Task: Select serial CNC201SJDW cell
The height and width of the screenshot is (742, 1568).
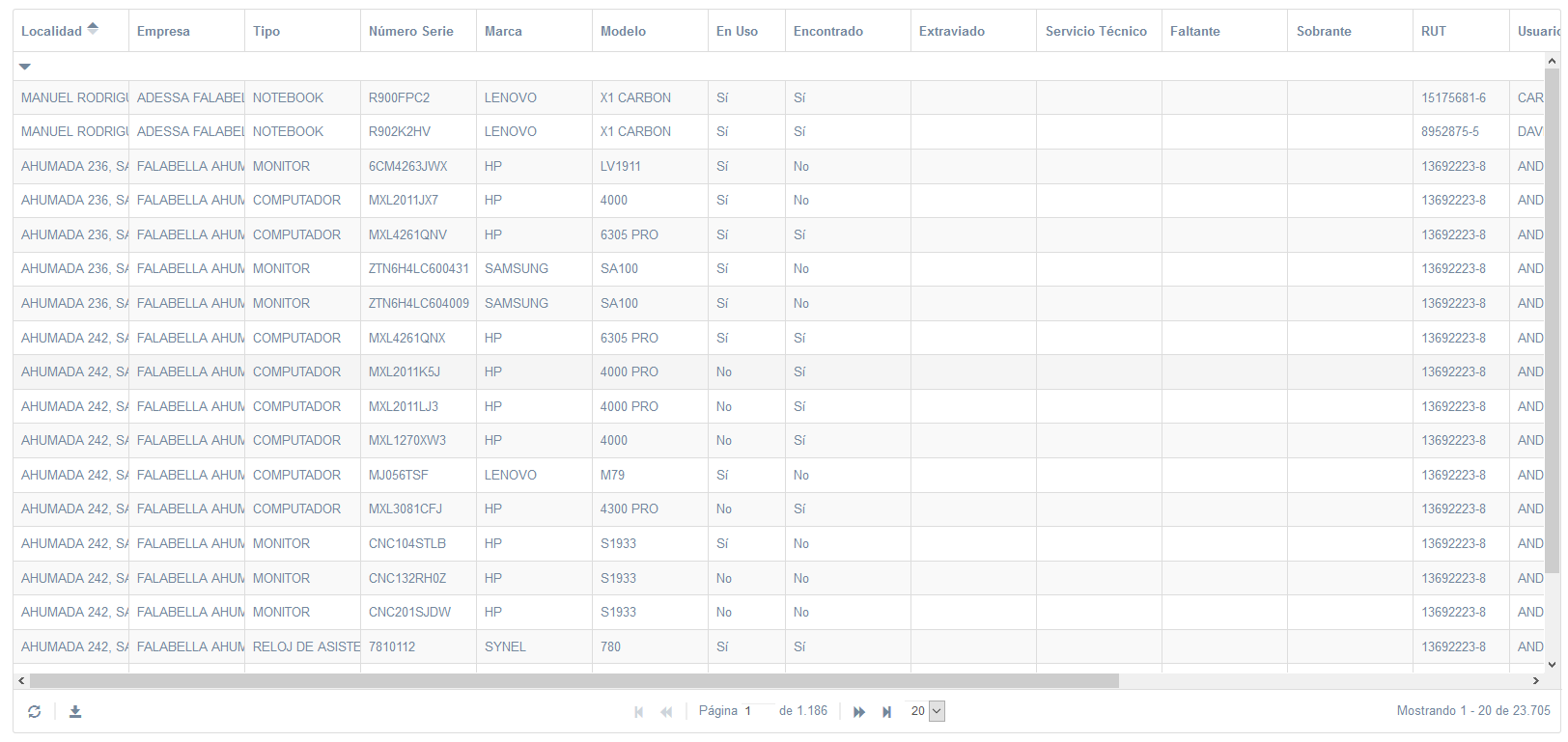Action: (x=418, y=612)
